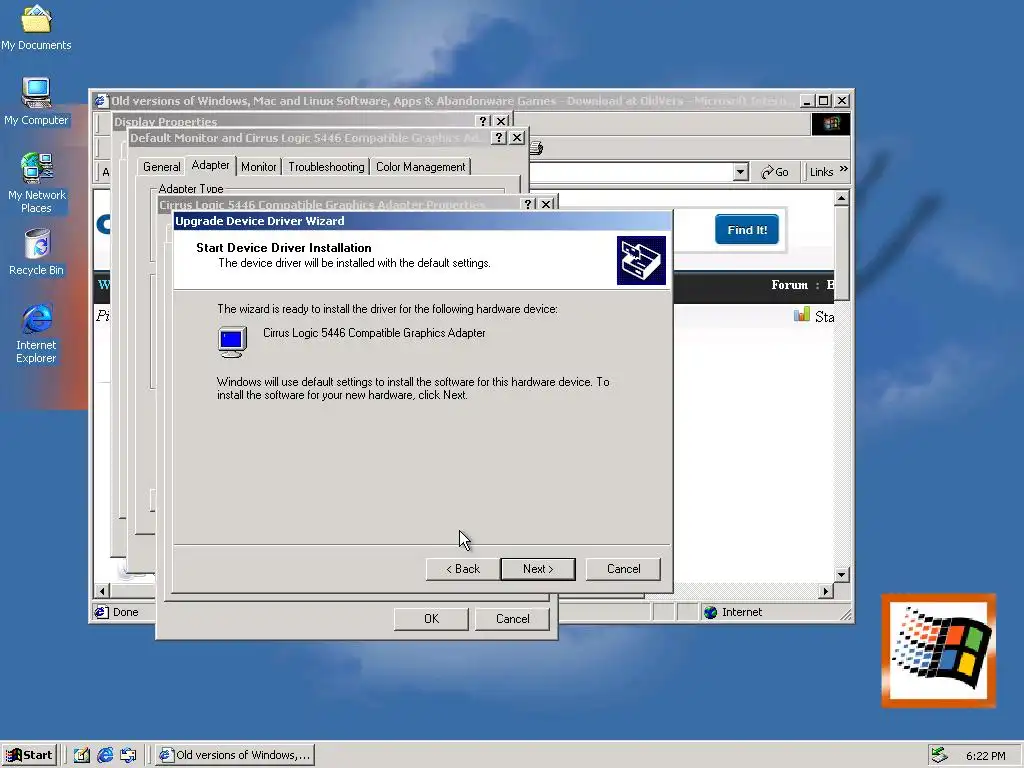Click OK in the Adapter Properties dialog
The width and height of the screenshot is (1024, 768).
431,618
